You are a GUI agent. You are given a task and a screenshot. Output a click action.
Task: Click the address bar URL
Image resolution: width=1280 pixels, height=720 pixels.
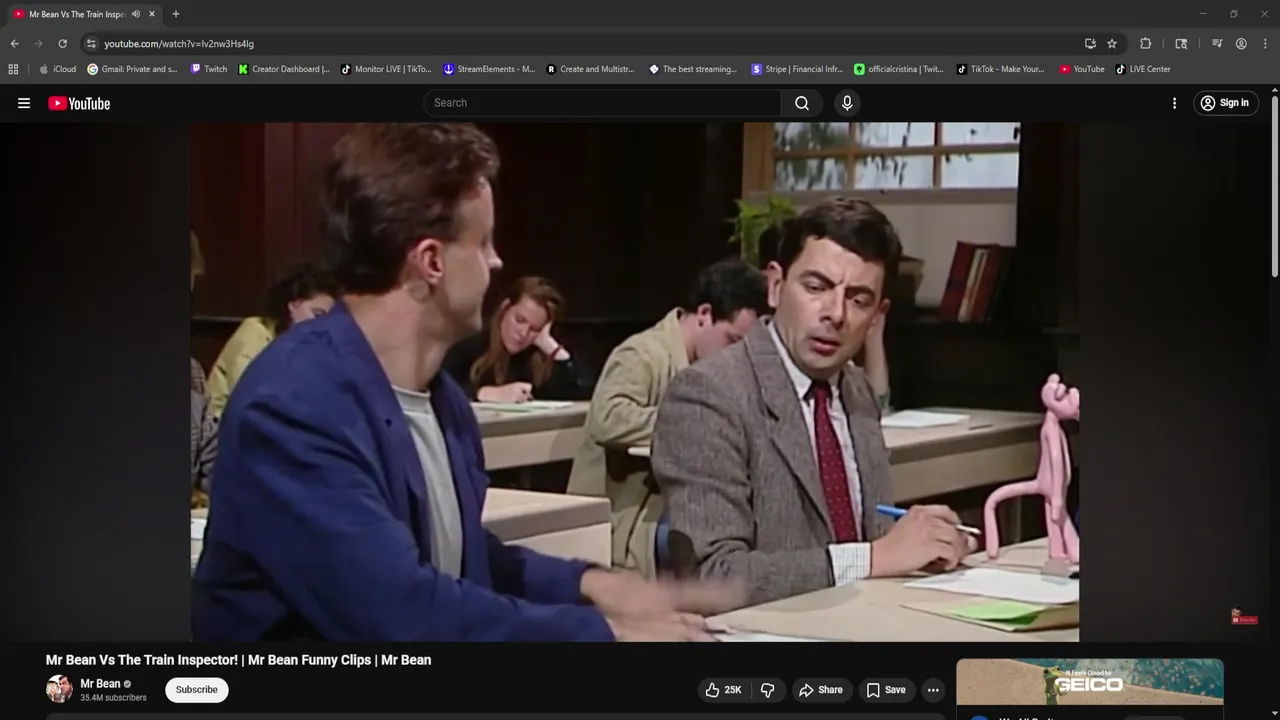[179, 44]
